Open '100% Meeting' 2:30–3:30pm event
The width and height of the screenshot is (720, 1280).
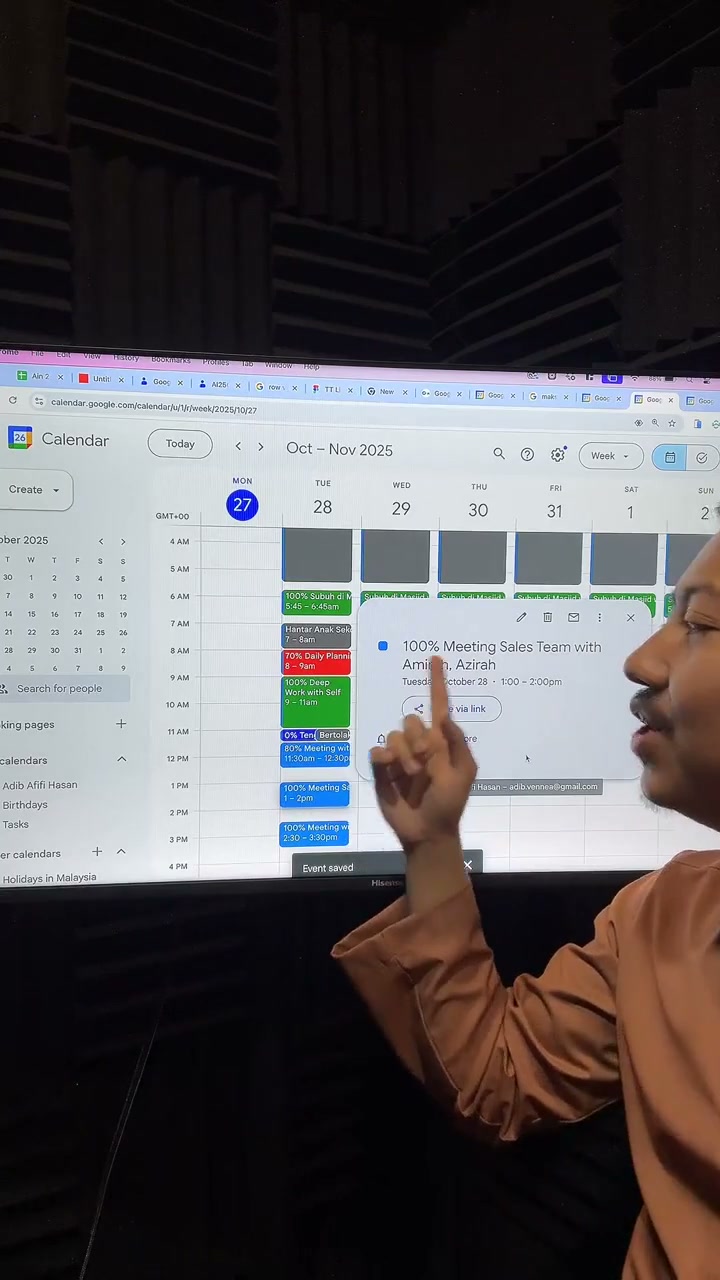pyautogui.click(x=314, y=834)
